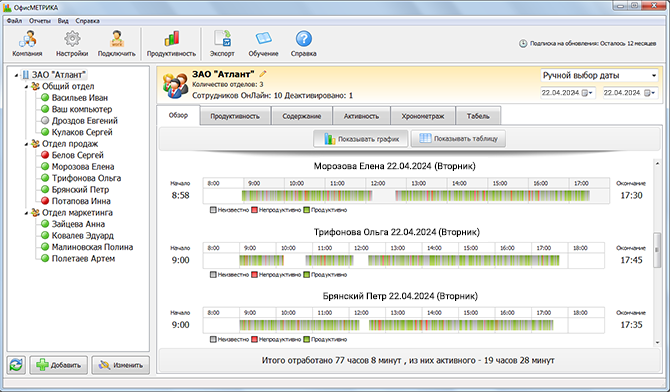Switch to the Активность tab
This screenshot has height=392, width=670.
[x=361, y=116]
